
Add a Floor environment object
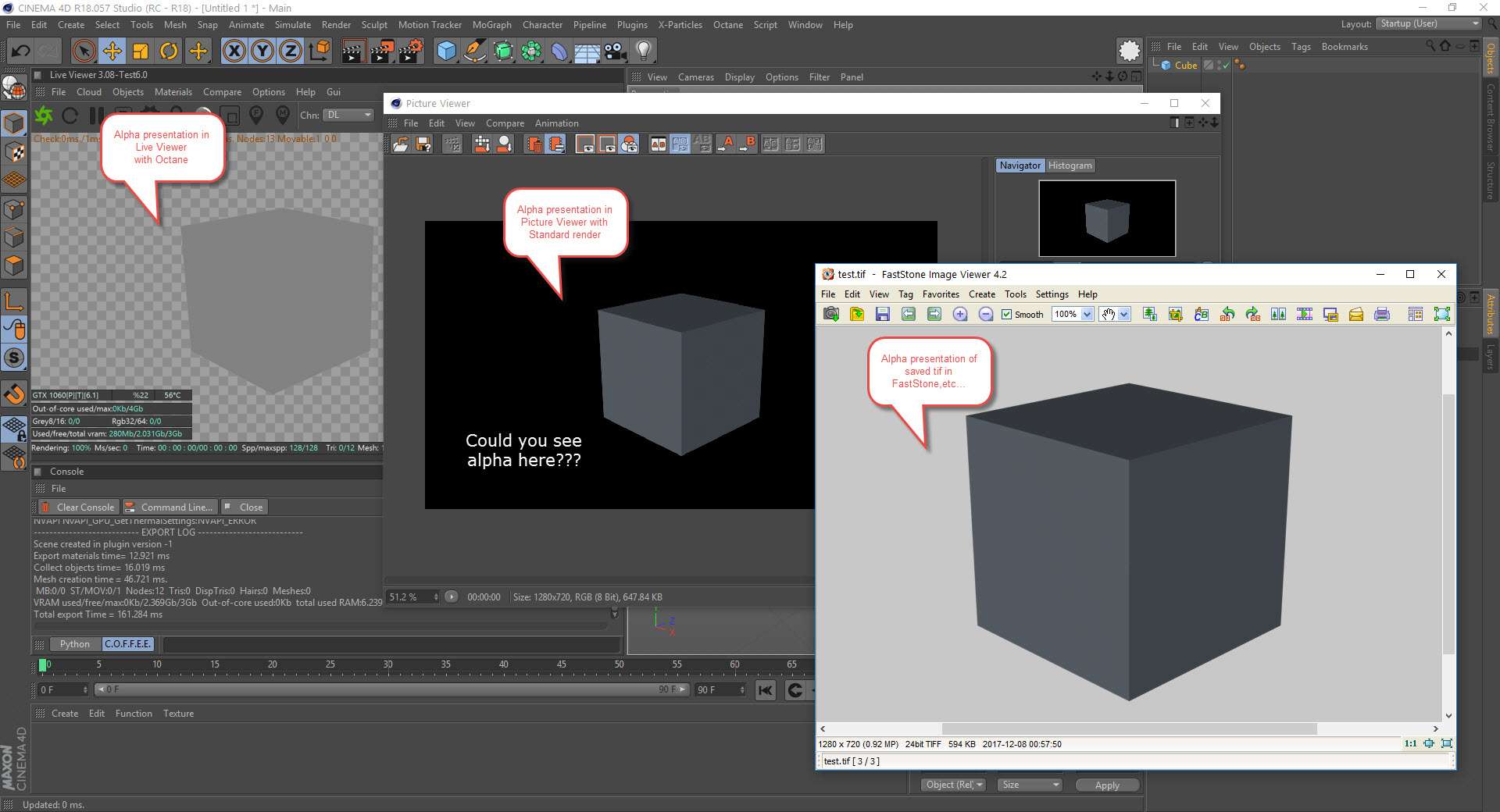(x=587, y=52)
